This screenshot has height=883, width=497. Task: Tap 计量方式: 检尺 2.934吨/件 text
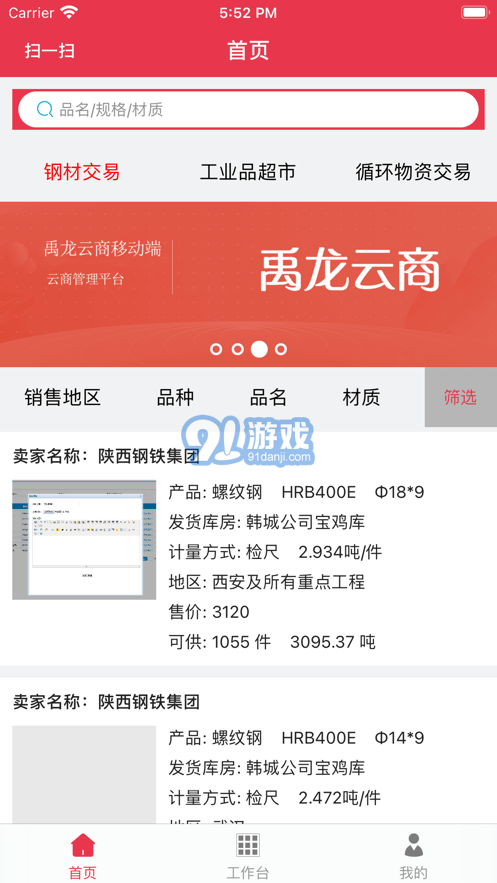point(275,552)
